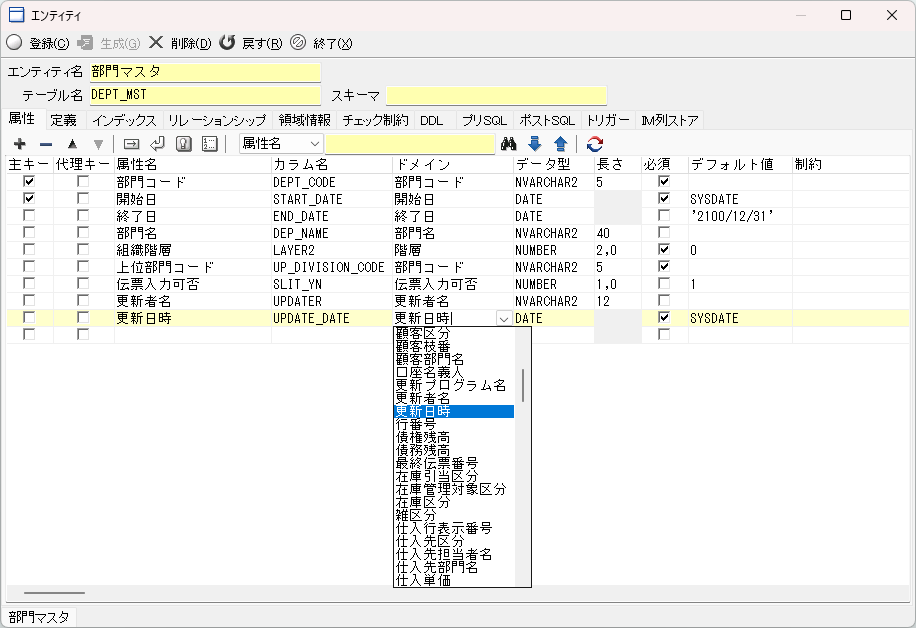Click the データ型 column header

click(x=554, y=165)
